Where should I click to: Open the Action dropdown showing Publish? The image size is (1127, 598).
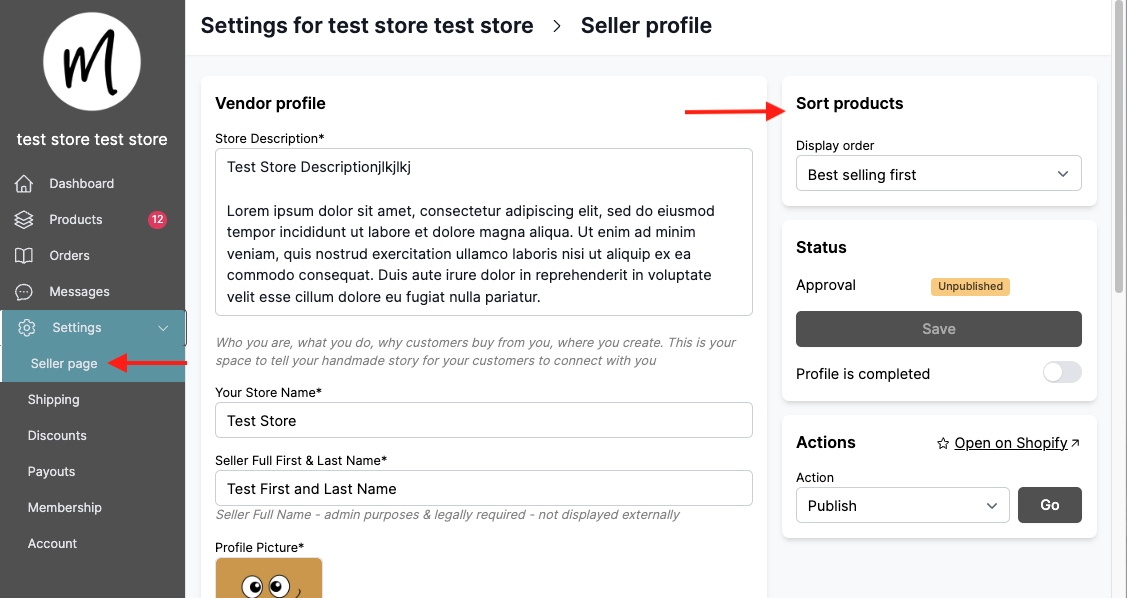902,506
